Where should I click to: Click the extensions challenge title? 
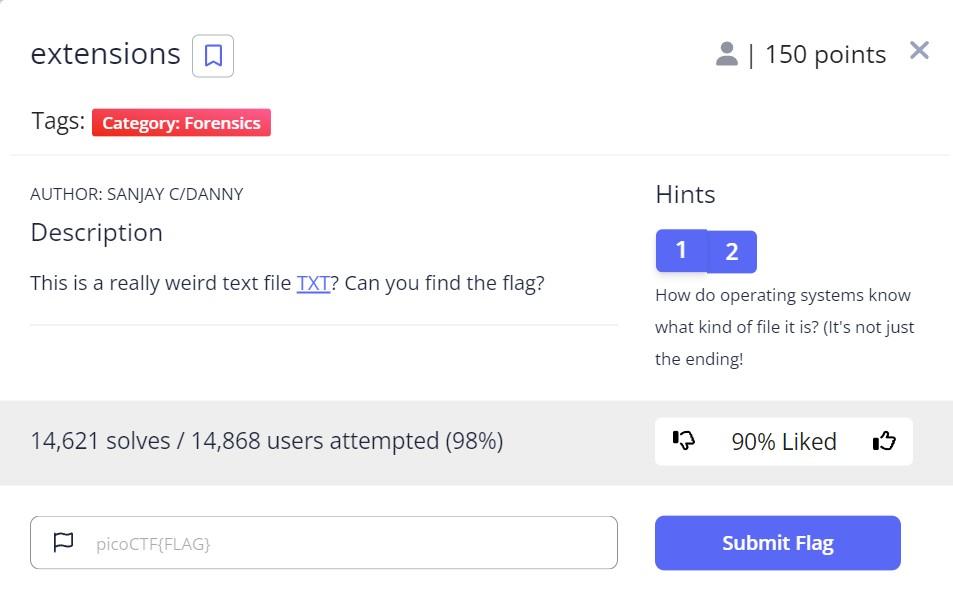[105, 54]
